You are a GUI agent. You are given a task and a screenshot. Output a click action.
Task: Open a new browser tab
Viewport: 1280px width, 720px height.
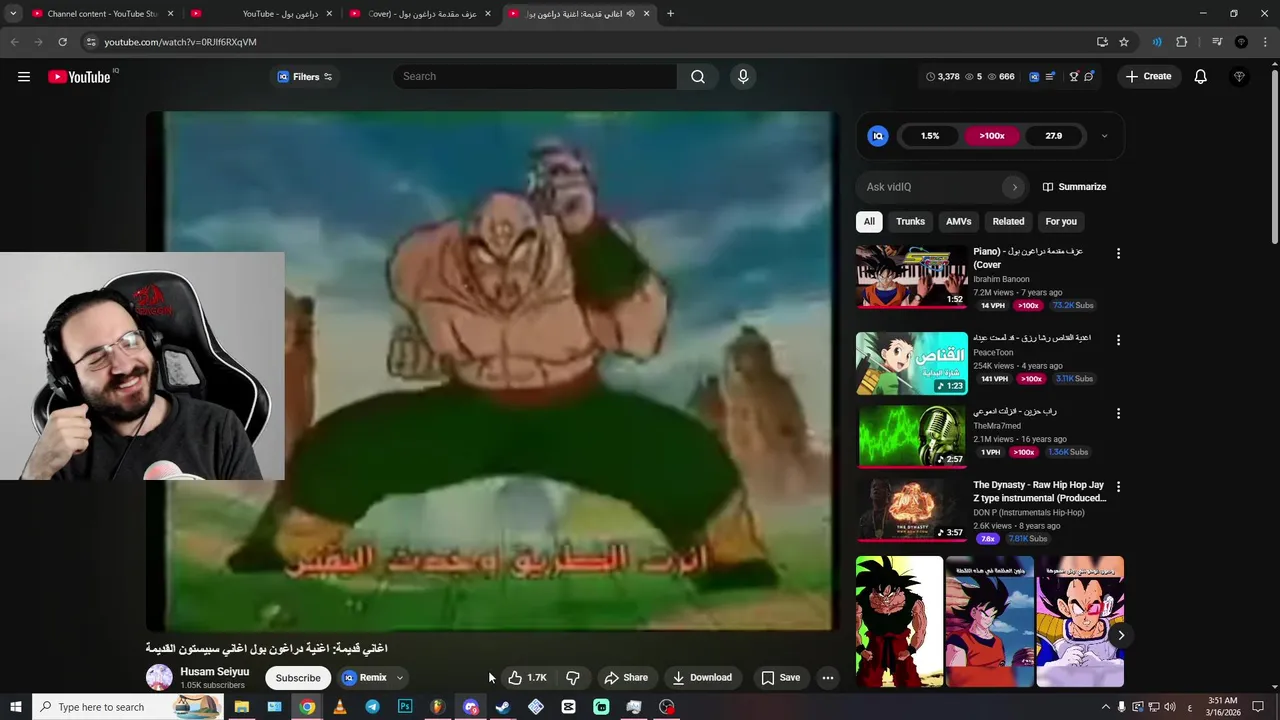point(670,14)
